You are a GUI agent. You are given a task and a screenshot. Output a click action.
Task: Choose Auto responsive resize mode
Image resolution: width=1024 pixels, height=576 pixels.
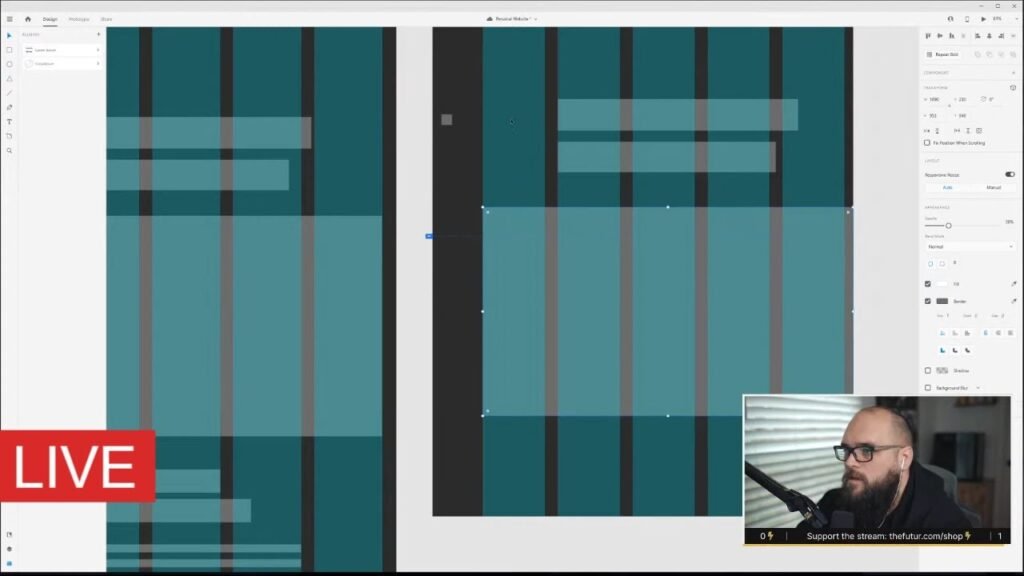[x=947, y=187]
